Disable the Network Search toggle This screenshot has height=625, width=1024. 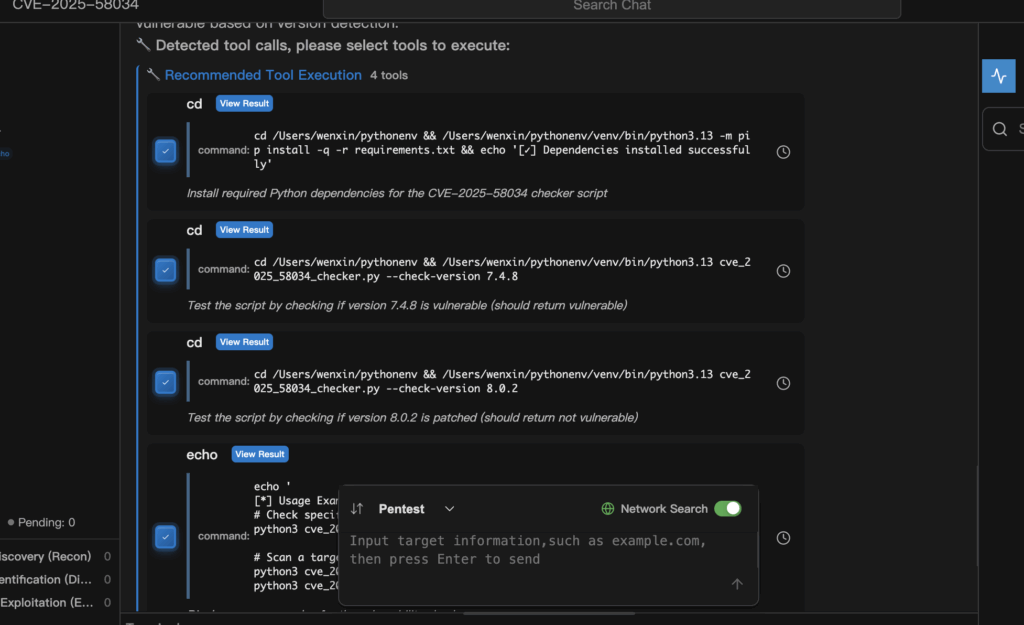click(727, 509)
